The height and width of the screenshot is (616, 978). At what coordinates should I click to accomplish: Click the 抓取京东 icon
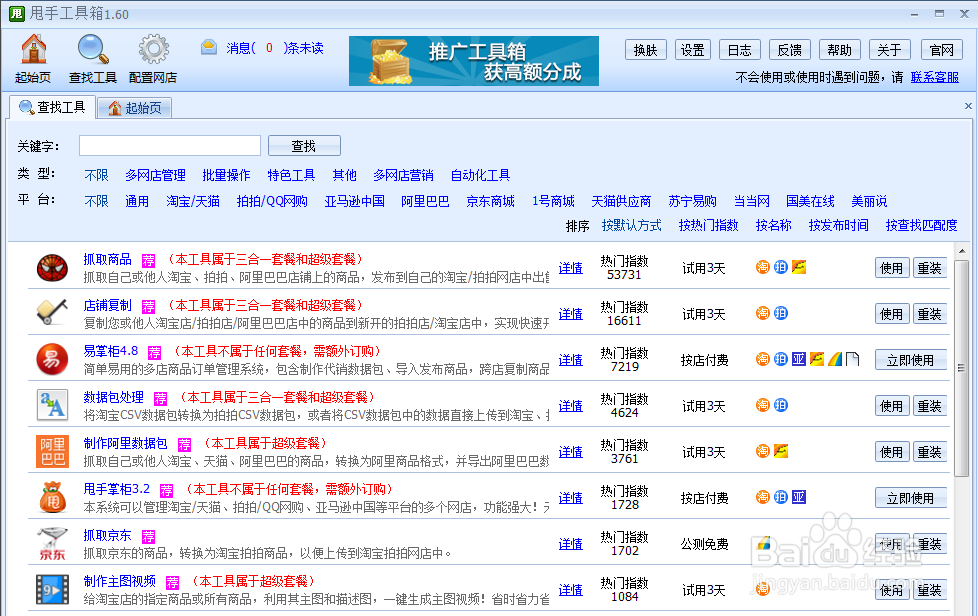52,544
